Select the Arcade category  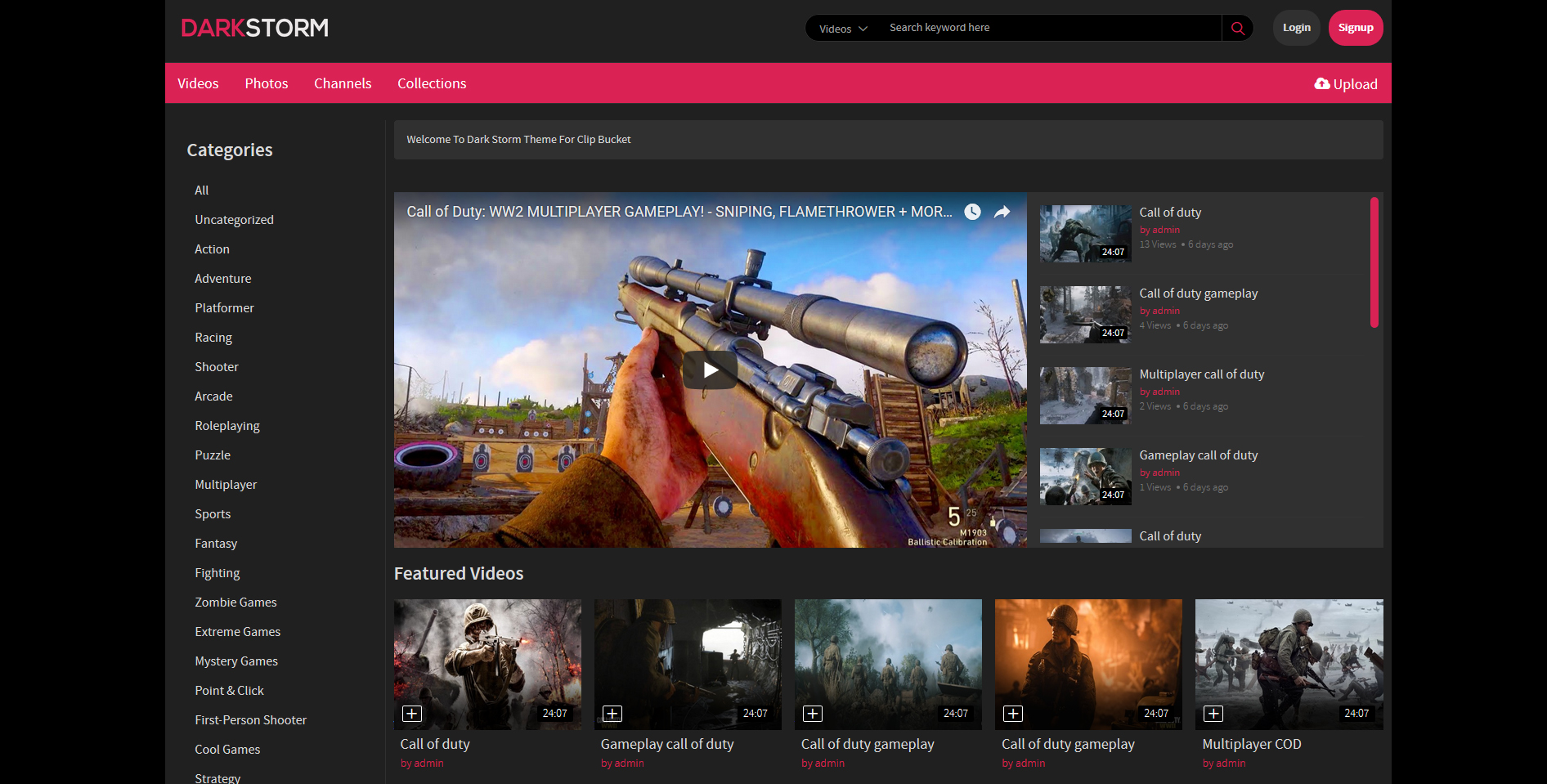[x=213, y=396]
